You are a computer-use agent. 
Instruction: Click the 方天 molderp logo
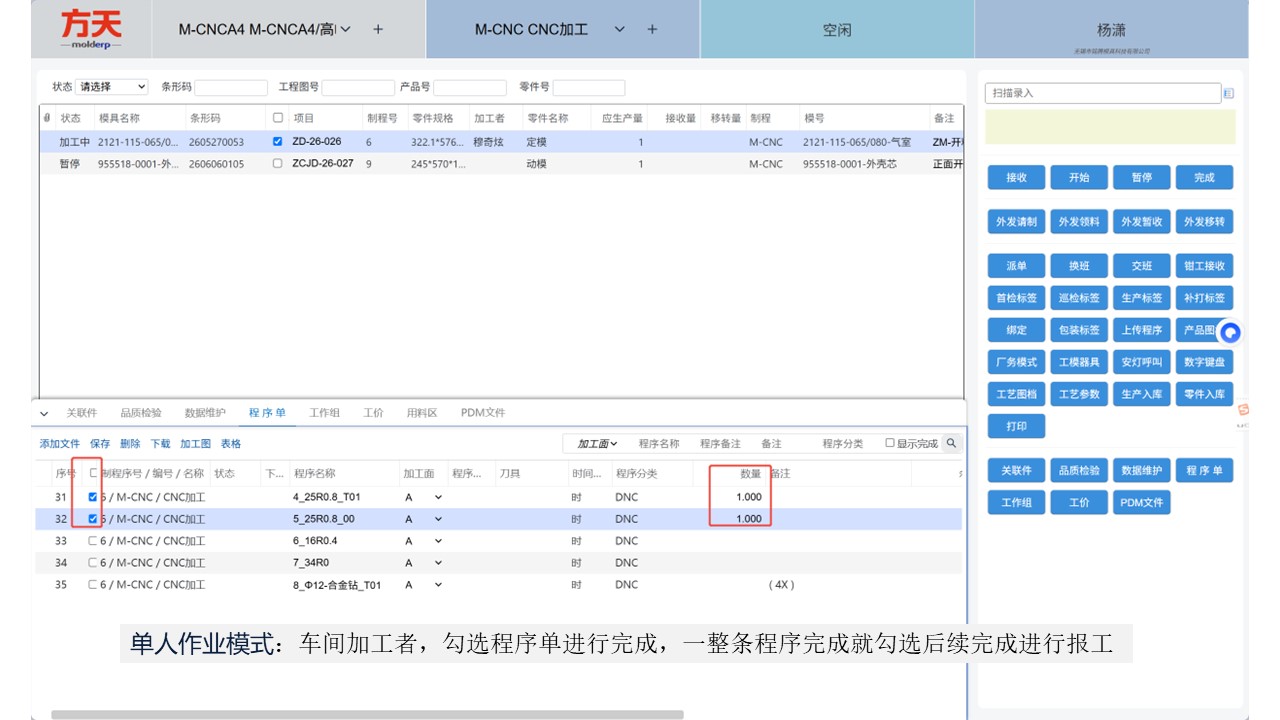pos(91,29)
